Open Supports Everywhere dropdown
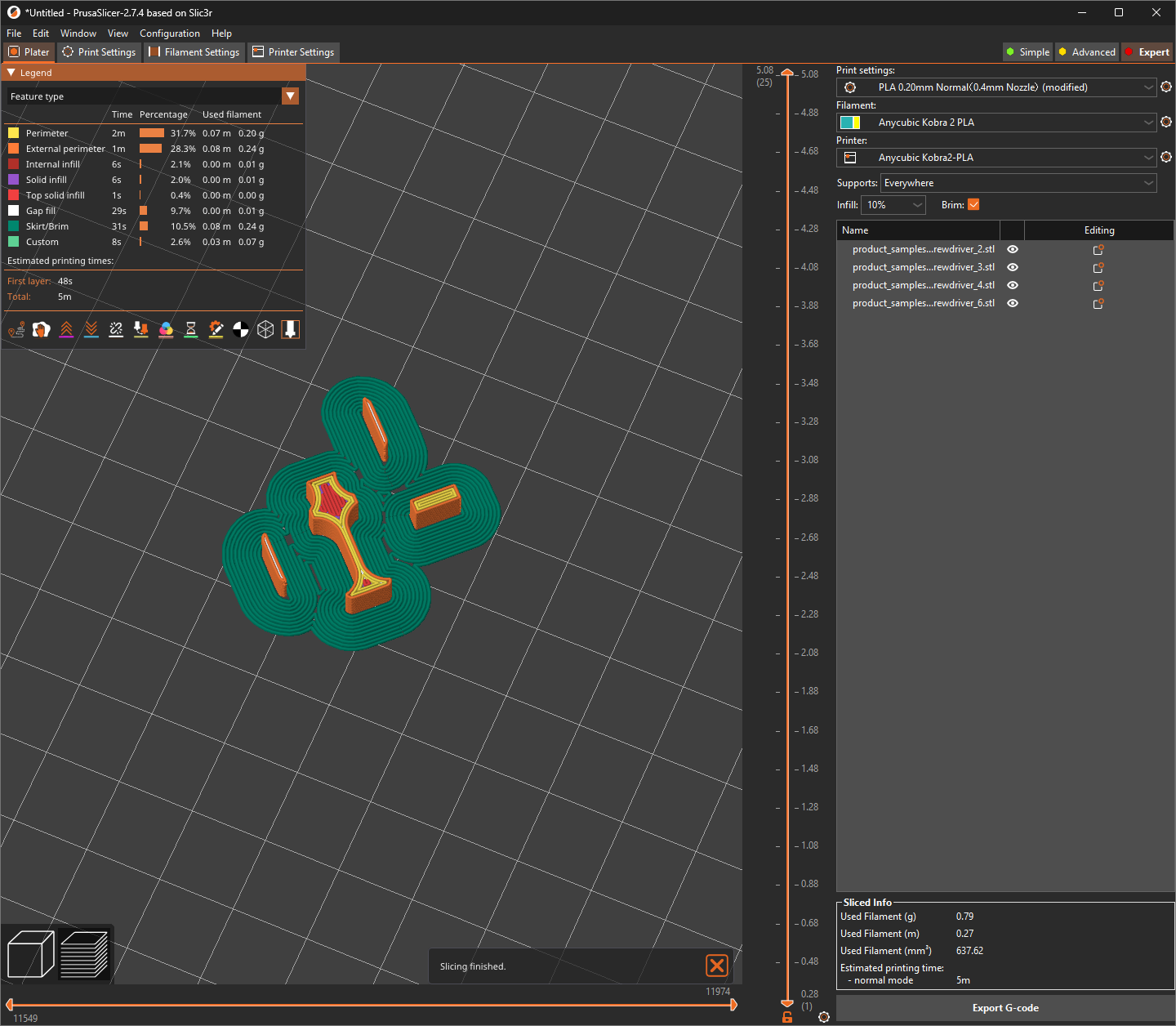Viewport: 1176px width, 1026px height. click(1018, 183)
